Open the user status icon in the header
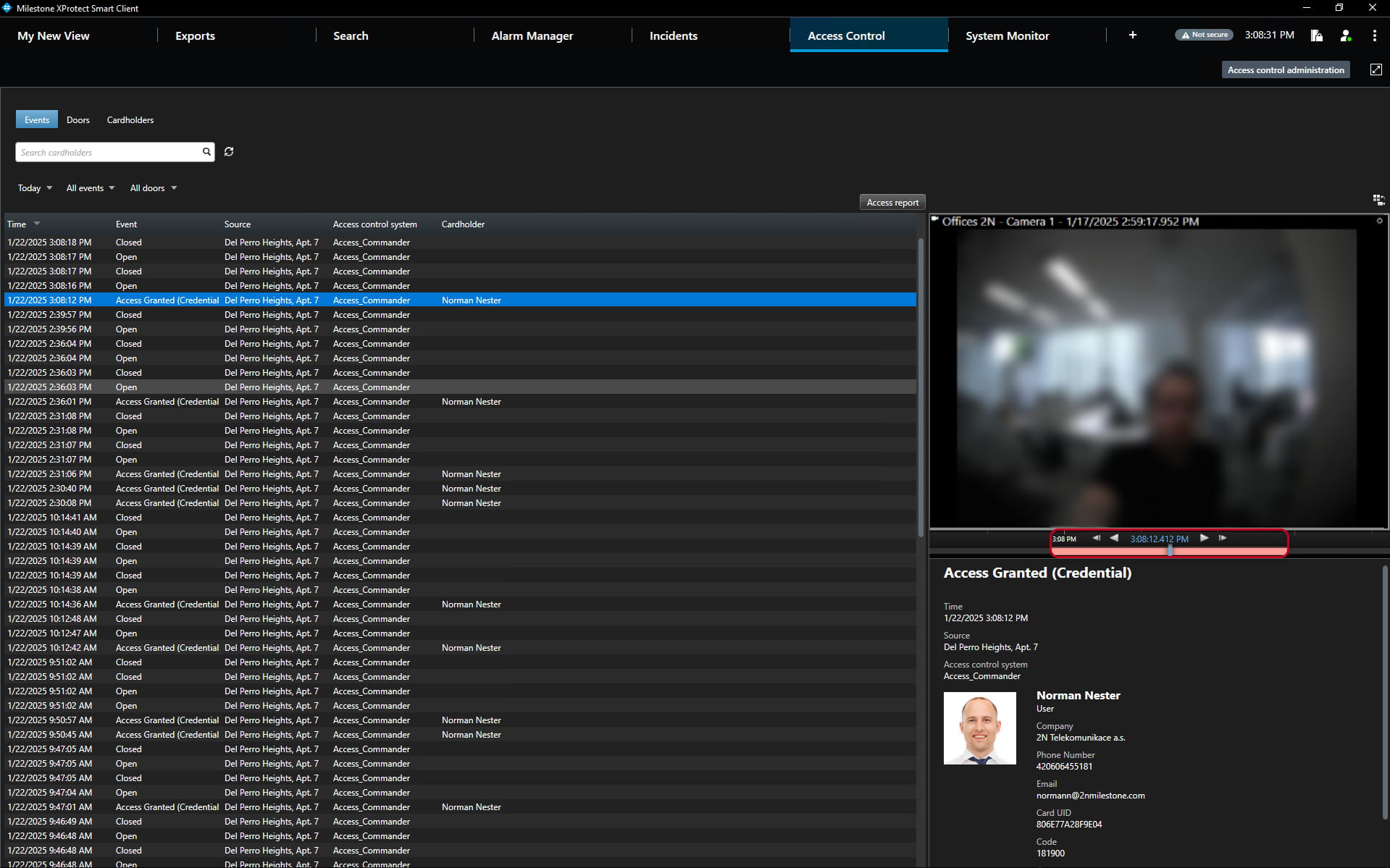Viewport: 1390px width, 868px height. (x=1346, y=35)
